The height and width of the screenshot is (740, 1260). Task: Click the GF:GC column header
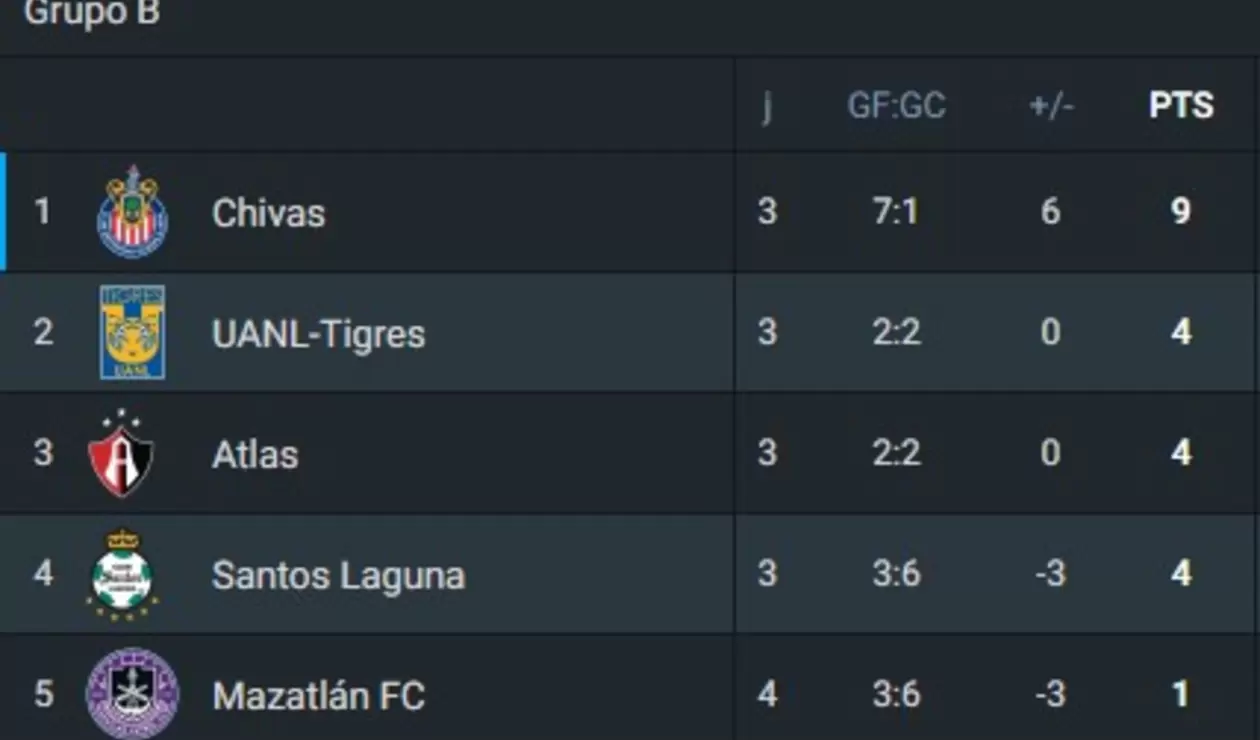pyautogui.click(x=897, y=104)
